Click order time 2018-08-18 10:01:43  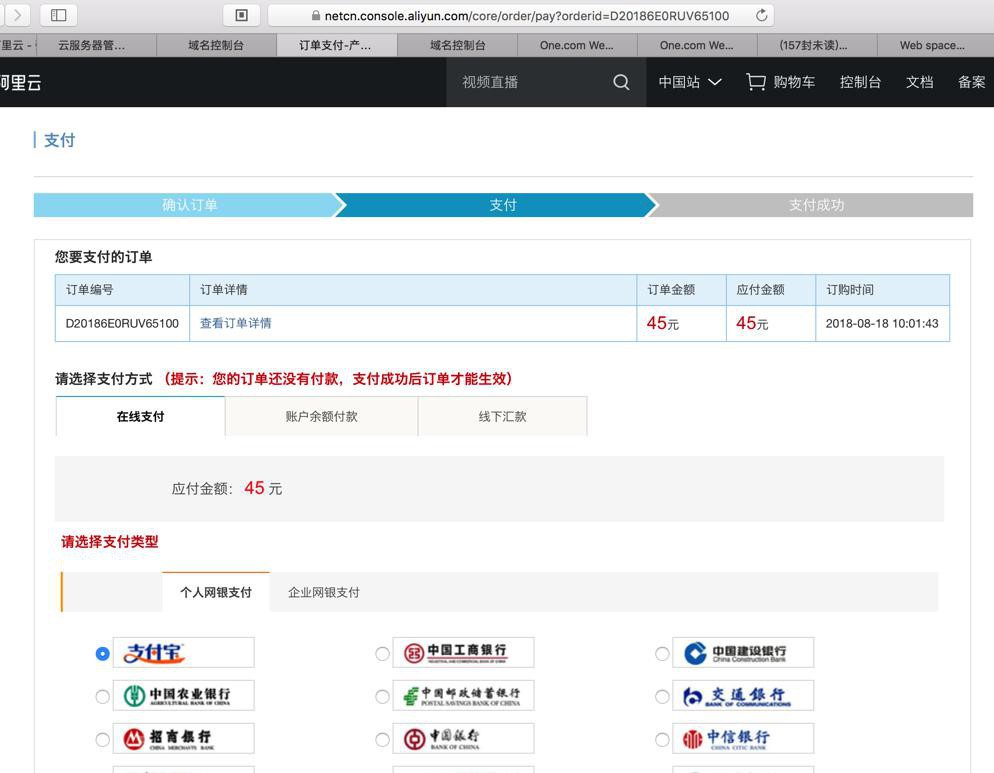pos(882,323)
